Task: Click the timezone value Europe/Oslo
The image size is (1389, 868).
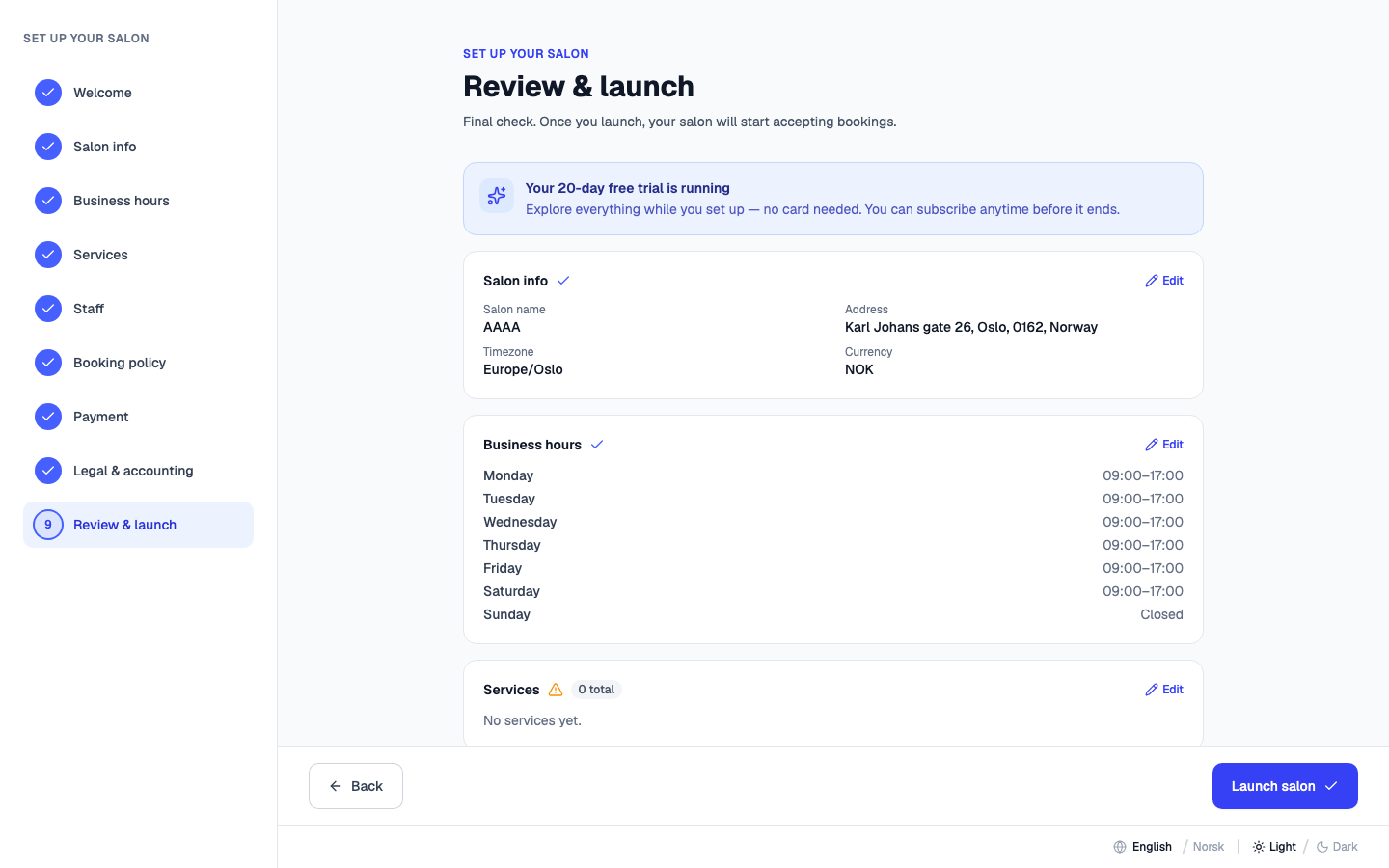Action: pos(523,369)
